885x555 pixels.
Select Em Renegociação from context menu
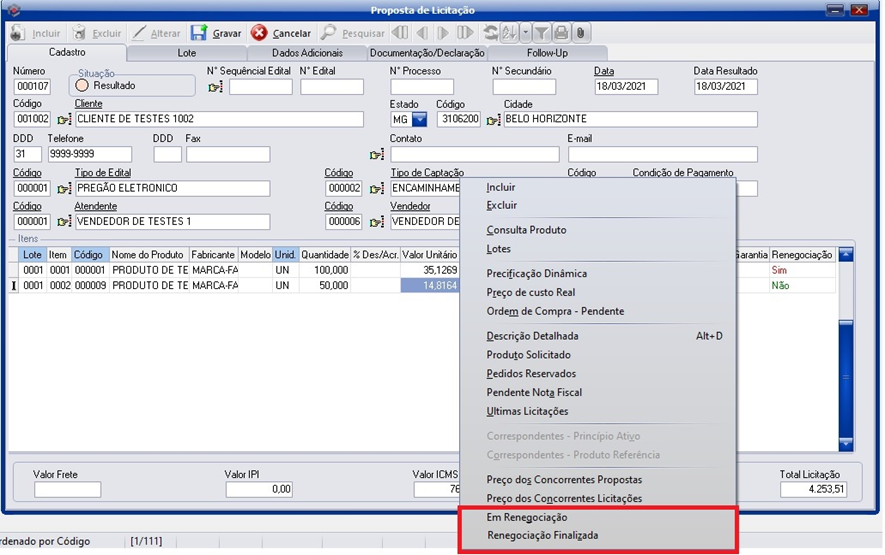(x=526, y=517)
